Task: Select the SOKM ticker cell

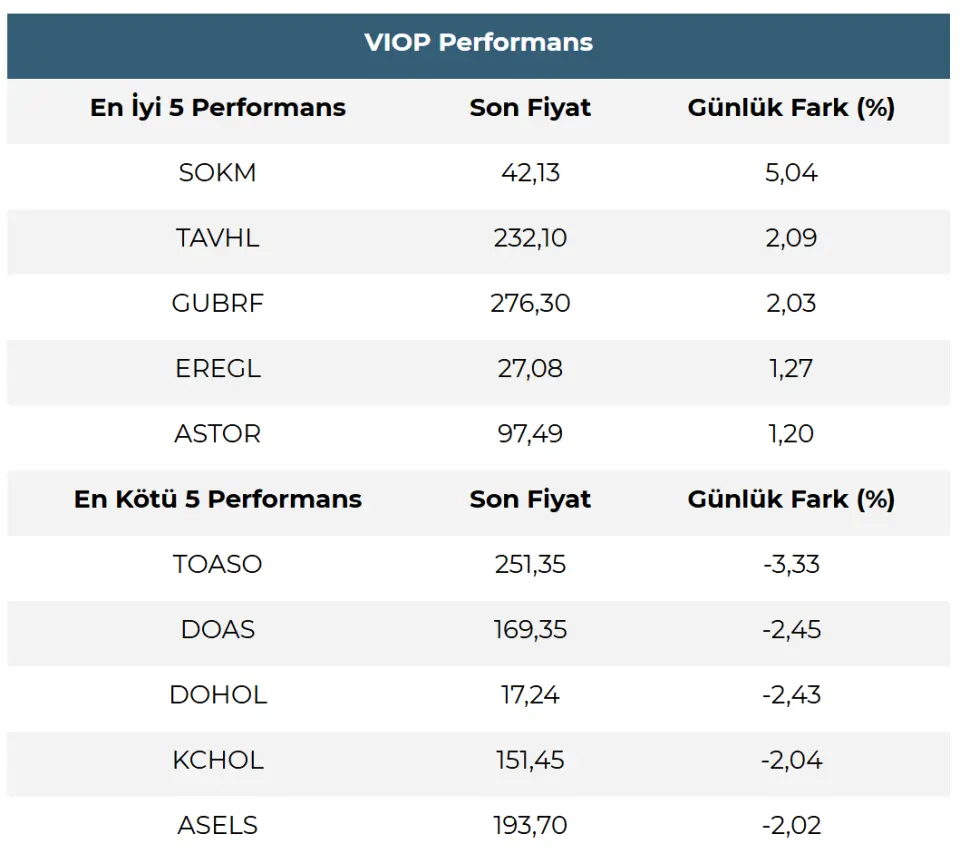Action: (x=218, y=173)
